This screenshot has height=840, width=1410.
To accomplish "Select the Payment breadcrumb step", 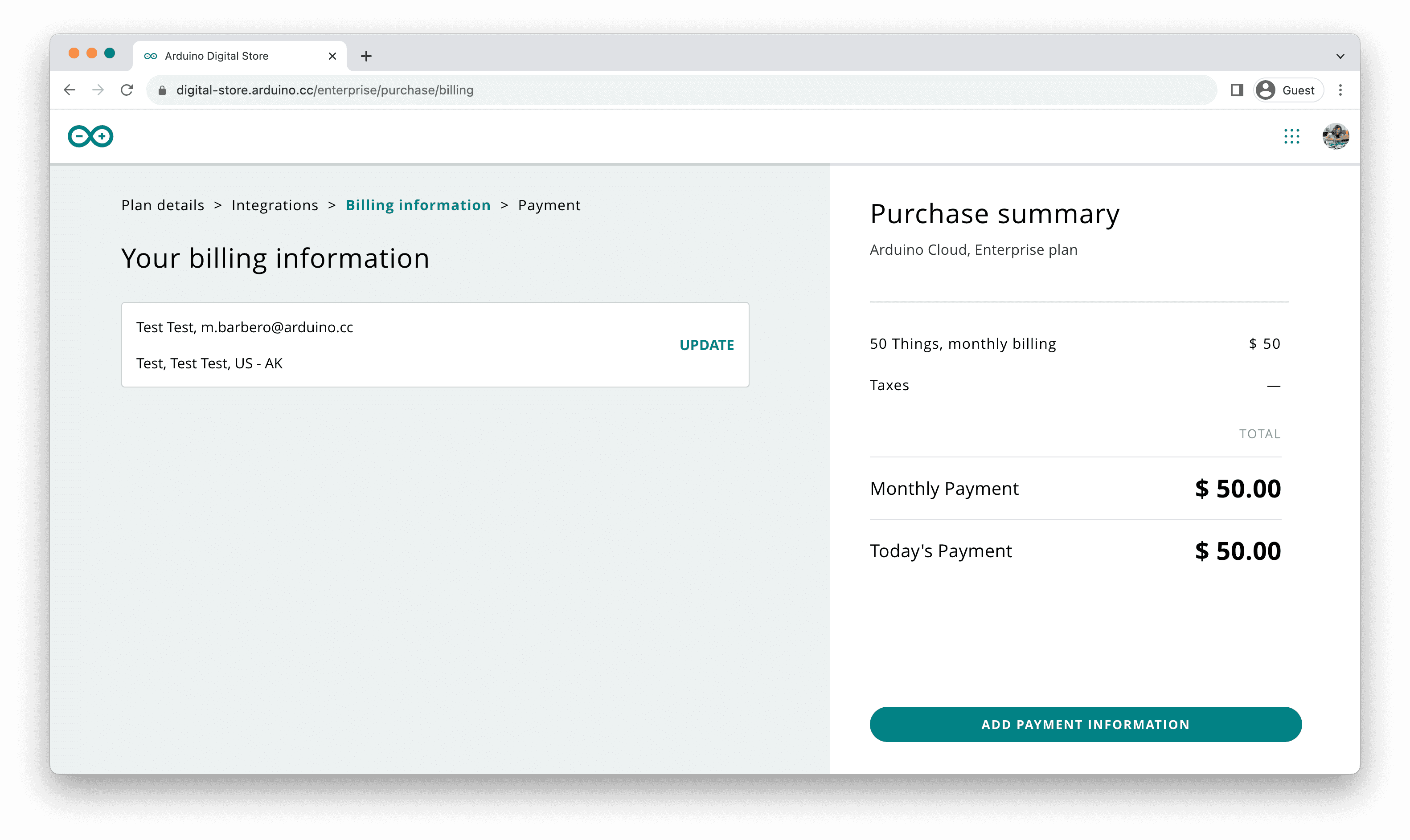I will (549, 205).
